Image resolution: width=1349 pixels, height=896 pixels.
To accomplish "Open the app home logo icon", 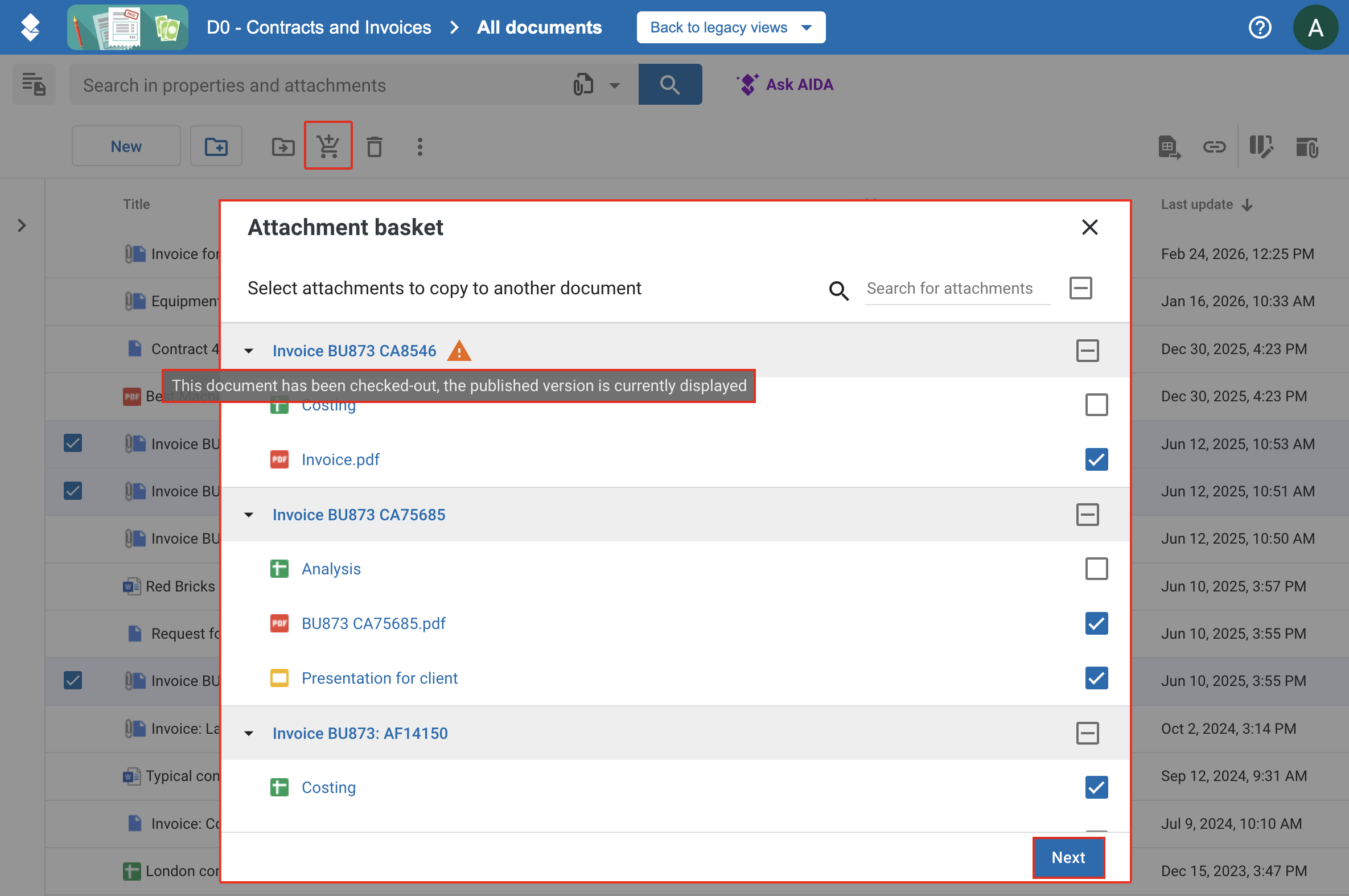I will click(x=30, y=27).
